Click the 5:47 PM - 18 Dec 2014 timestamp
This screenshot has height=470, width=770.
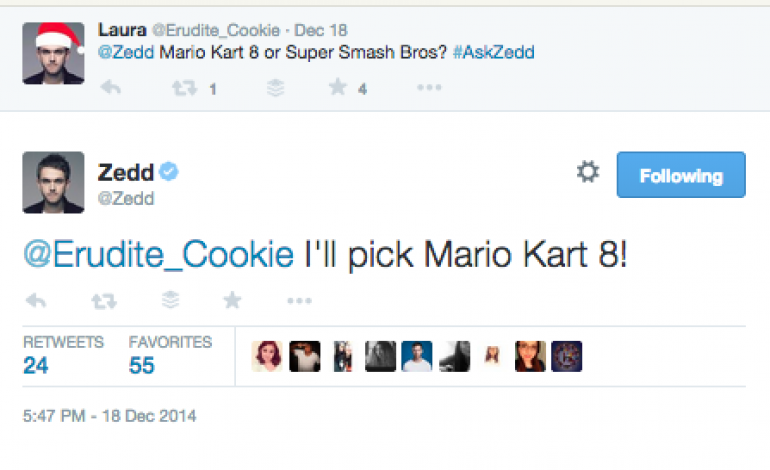click(x=110, y=414)
